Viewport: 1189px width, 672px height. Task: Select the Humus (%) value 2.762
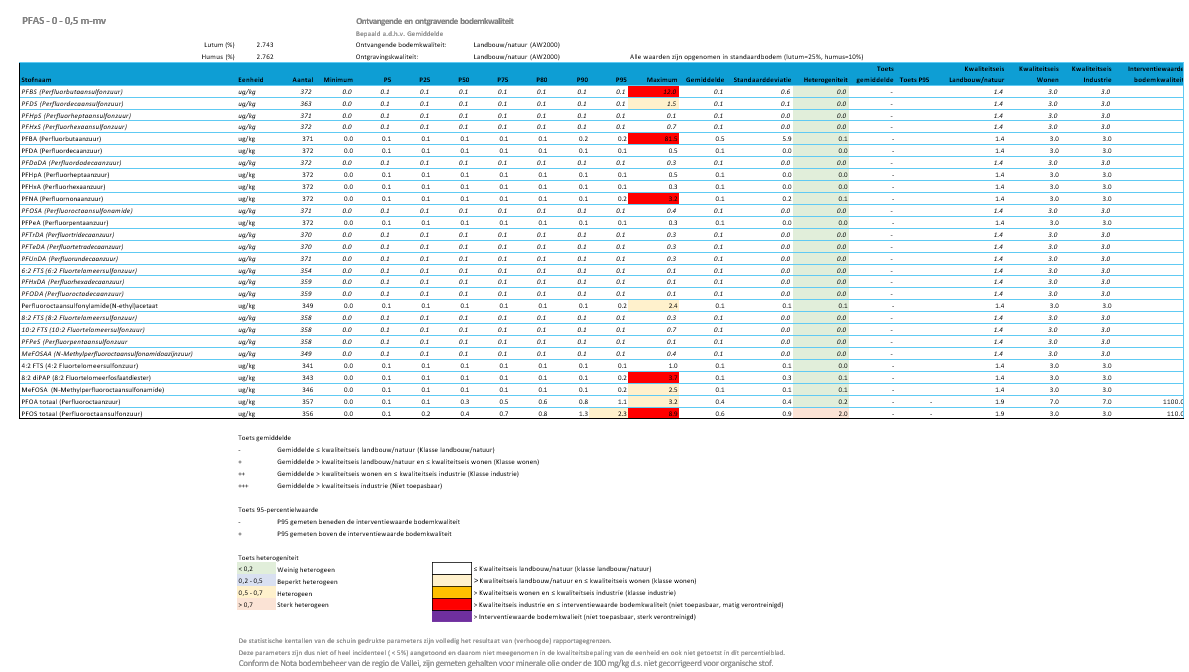[265, 57]
